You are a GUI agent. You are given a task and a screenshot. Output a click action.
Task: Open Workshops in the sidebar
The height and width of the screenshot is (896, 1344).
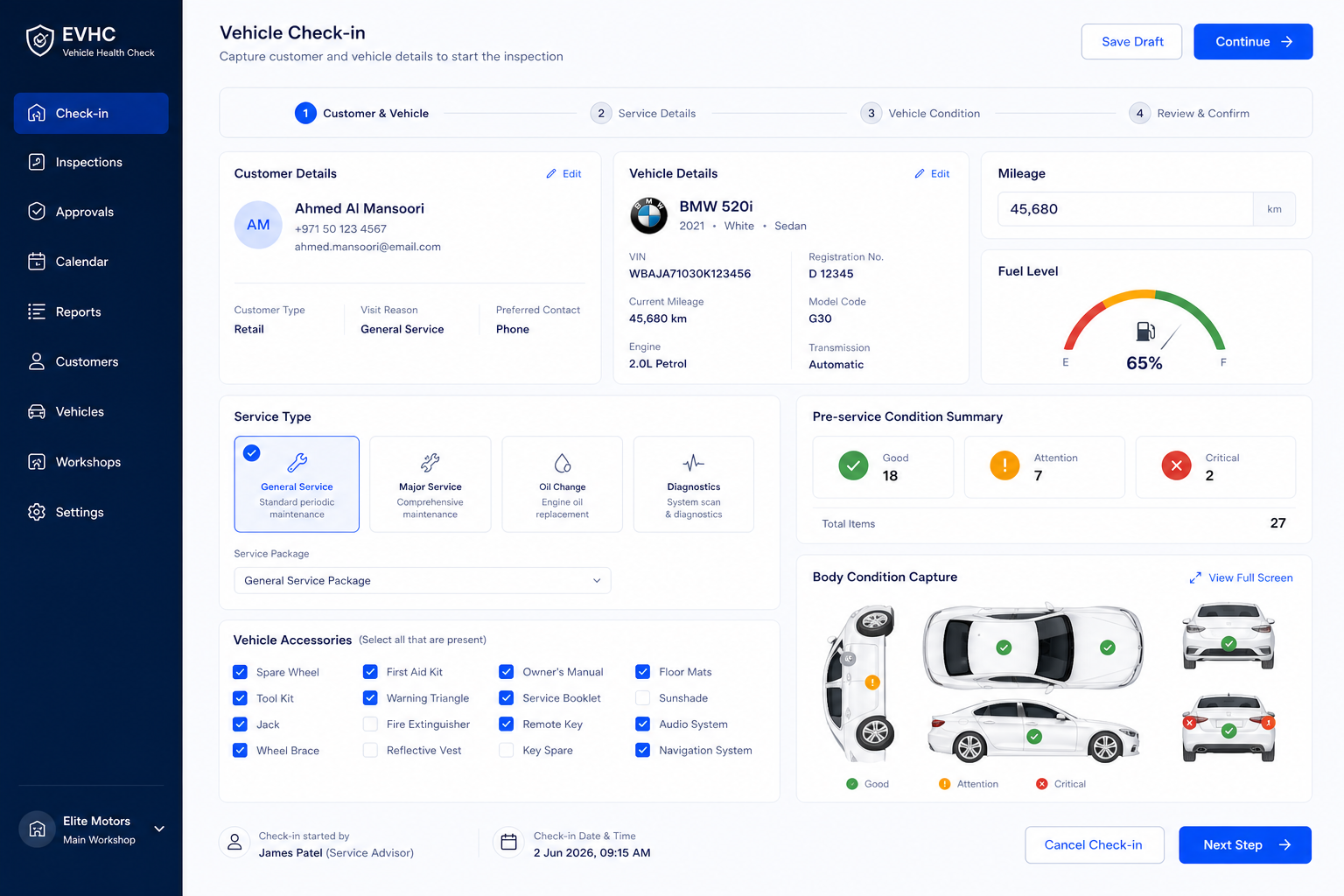pyautogui.click(x=91, y=462)
